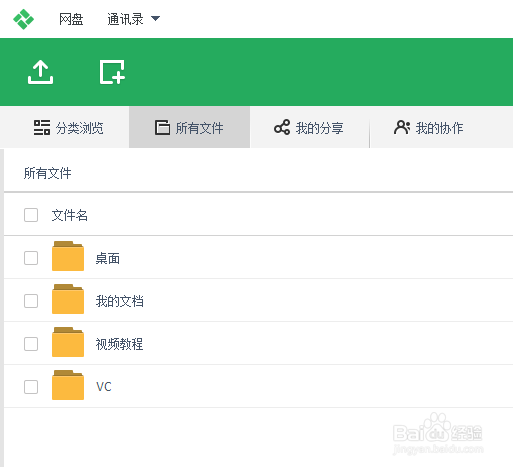Expand the 通讯录 dropdown arrow

click(x=155, y=18)
